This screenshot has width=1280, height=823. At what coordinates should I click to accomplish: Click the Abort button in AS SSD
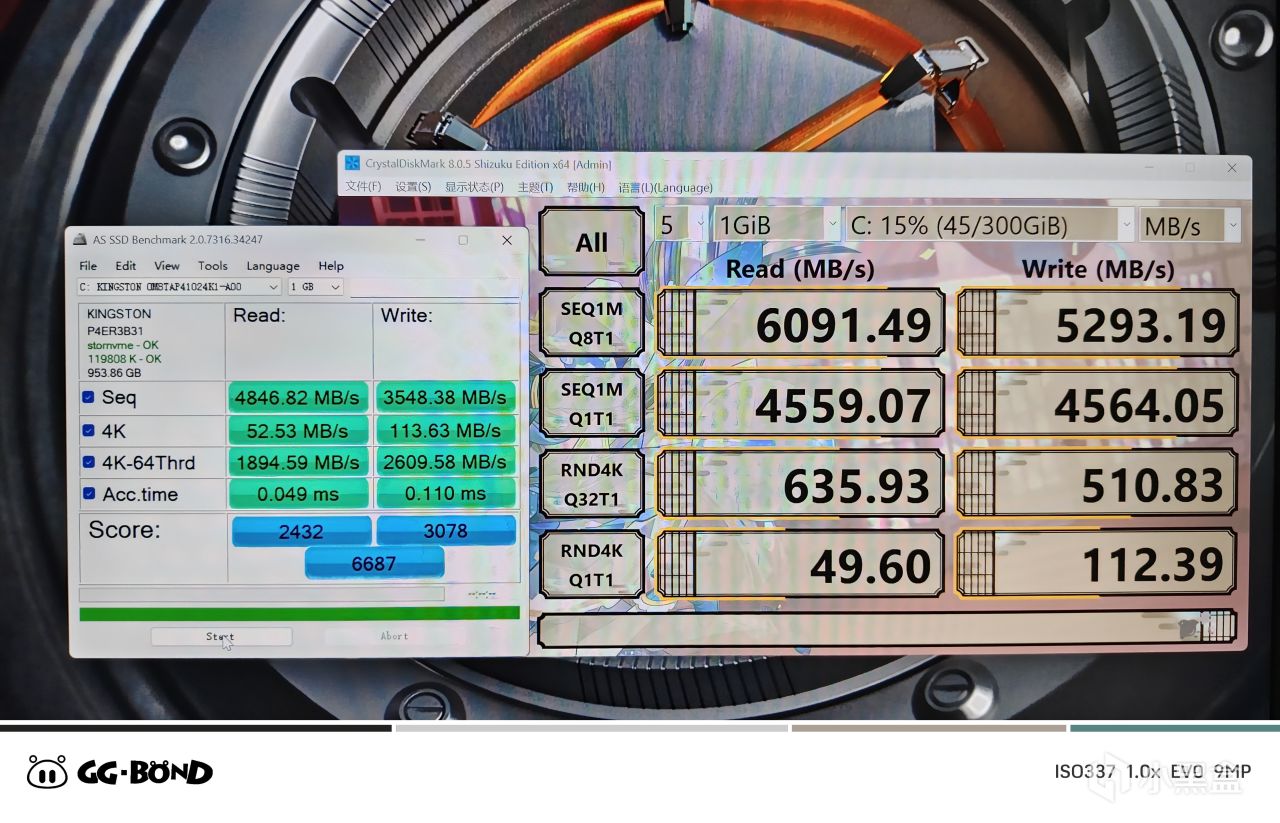[x=394, y=636]
